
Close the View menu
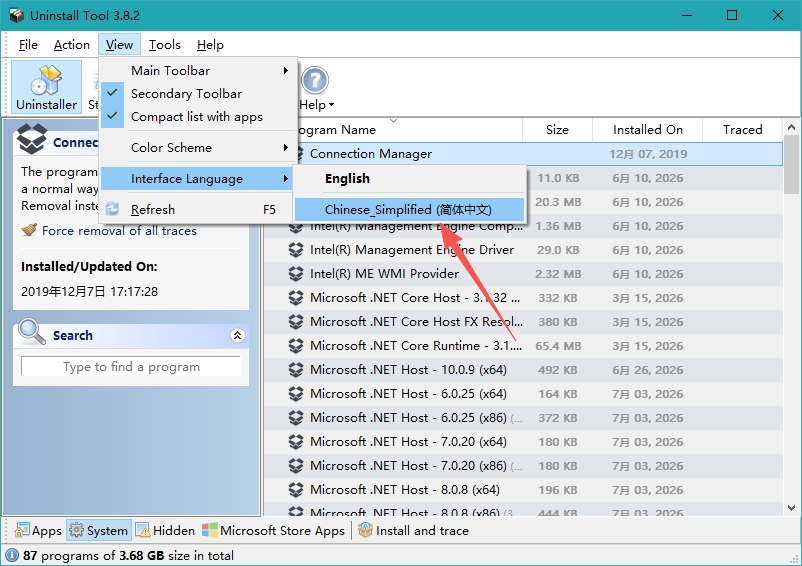click(x=119, y=45)
